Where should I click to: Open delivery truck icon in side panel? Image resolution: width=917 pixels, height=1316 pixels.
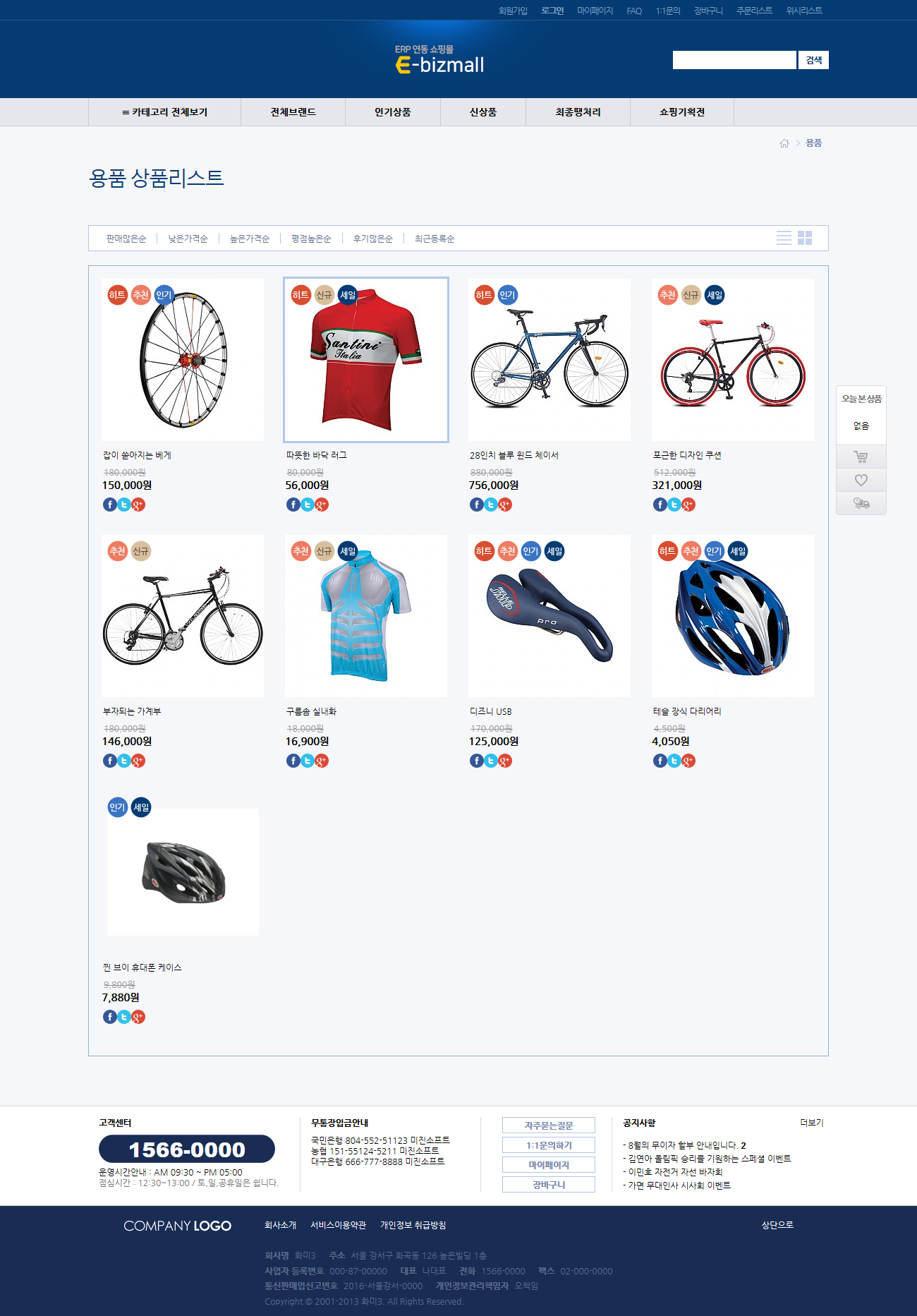click(861, 503)
